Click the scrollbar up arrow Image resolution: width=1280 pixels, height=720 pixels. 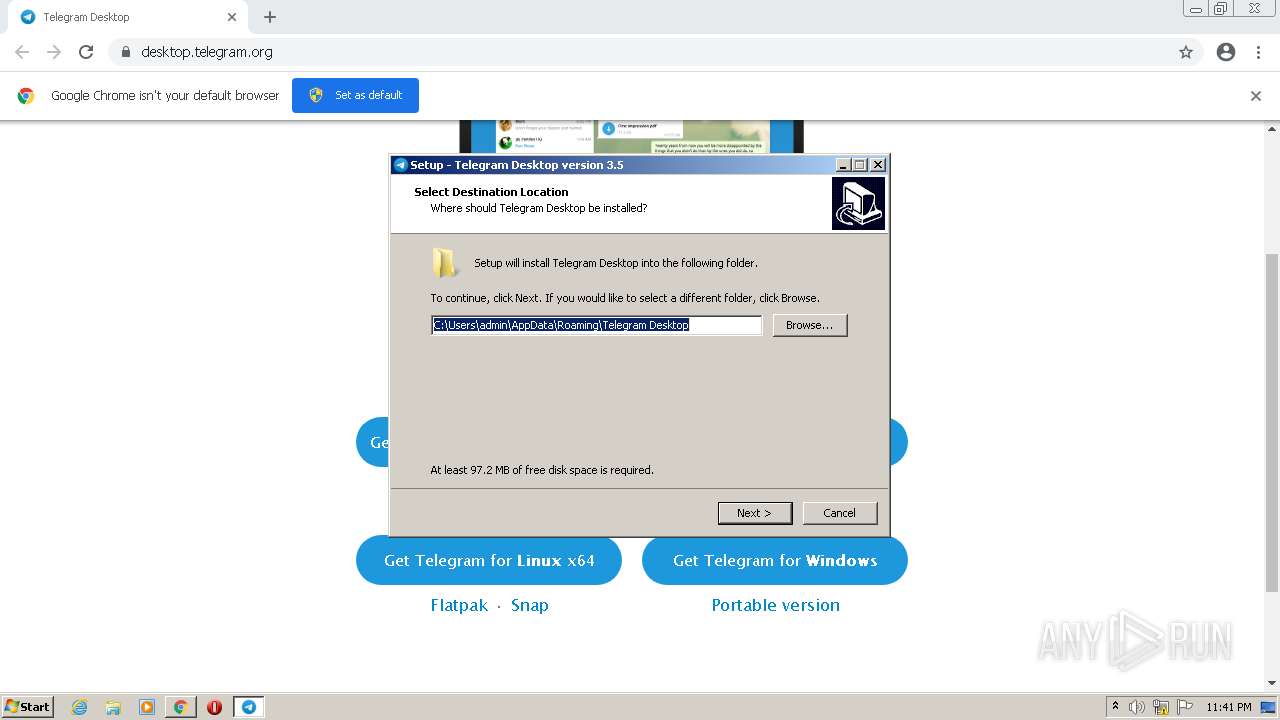tap(1272, 128)
